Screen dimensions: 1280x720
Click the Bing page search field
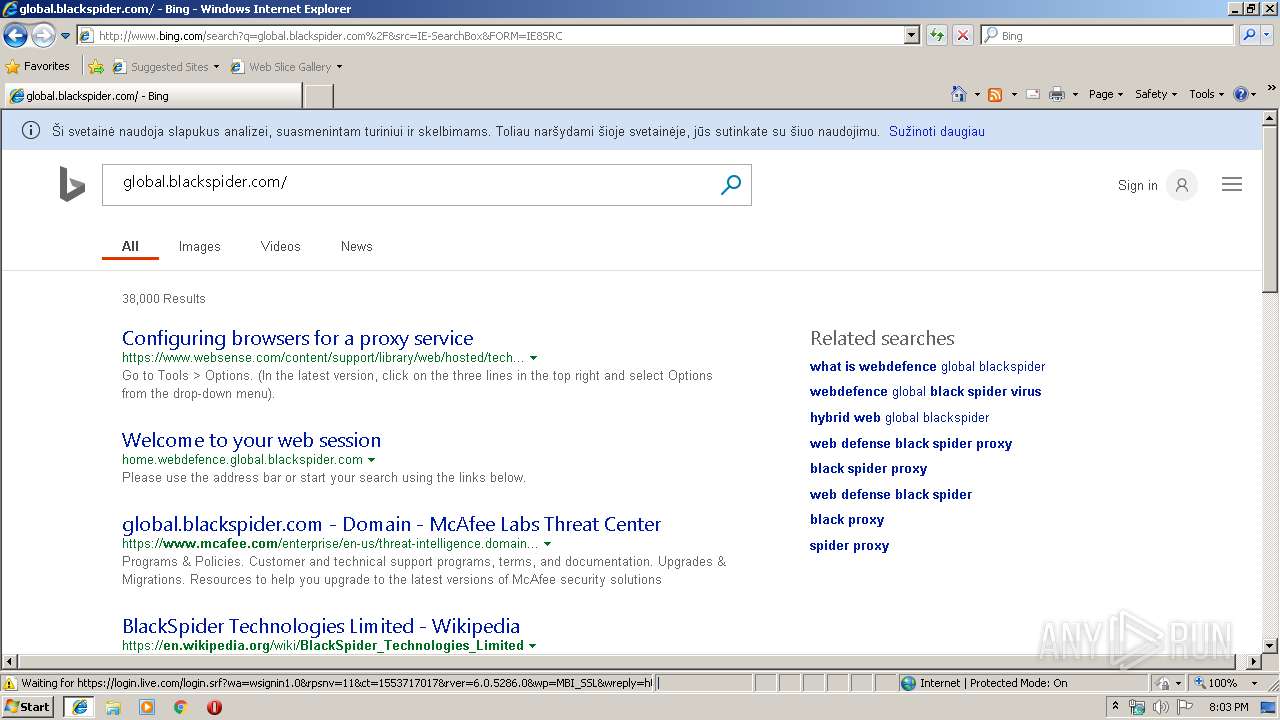pos(410,185)
